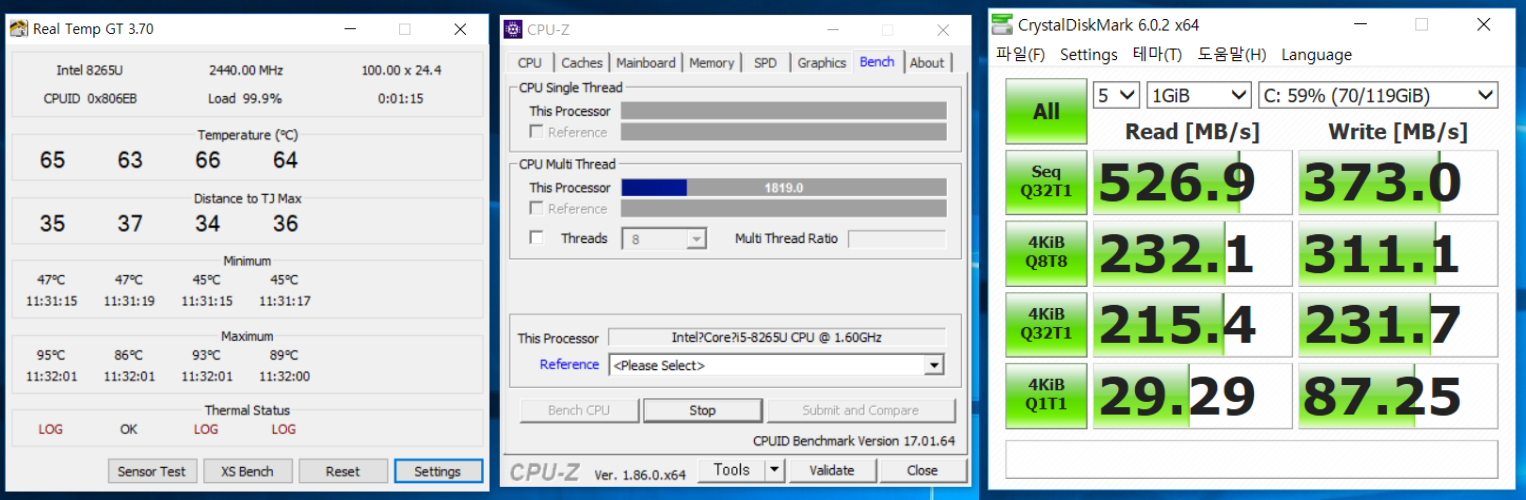Click the XS Bench button

pos(248,471)
